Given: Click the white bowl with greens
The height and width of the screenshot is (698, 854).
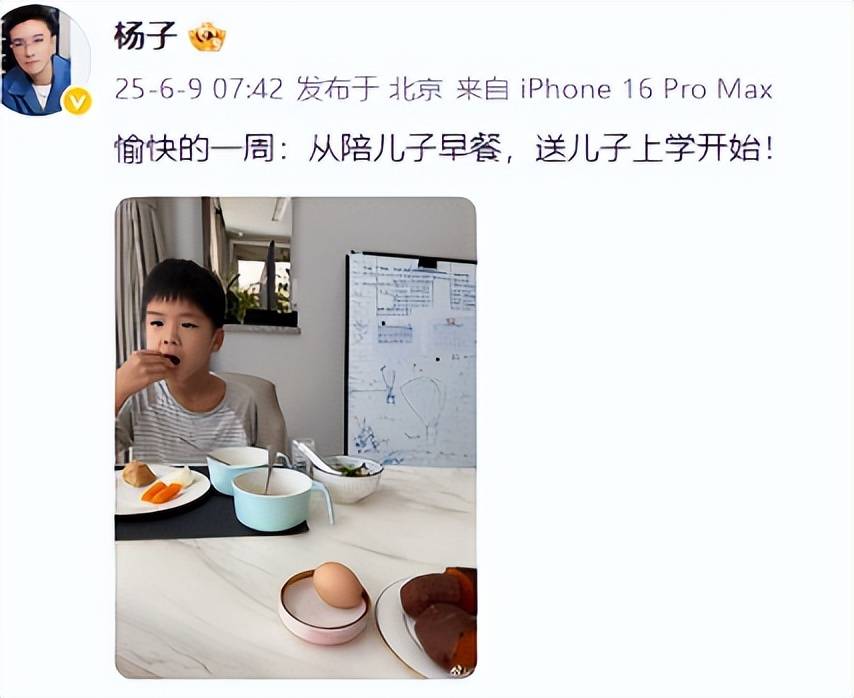Looking at the screenshot, I should pyautogui.click(x=346, y=479).
